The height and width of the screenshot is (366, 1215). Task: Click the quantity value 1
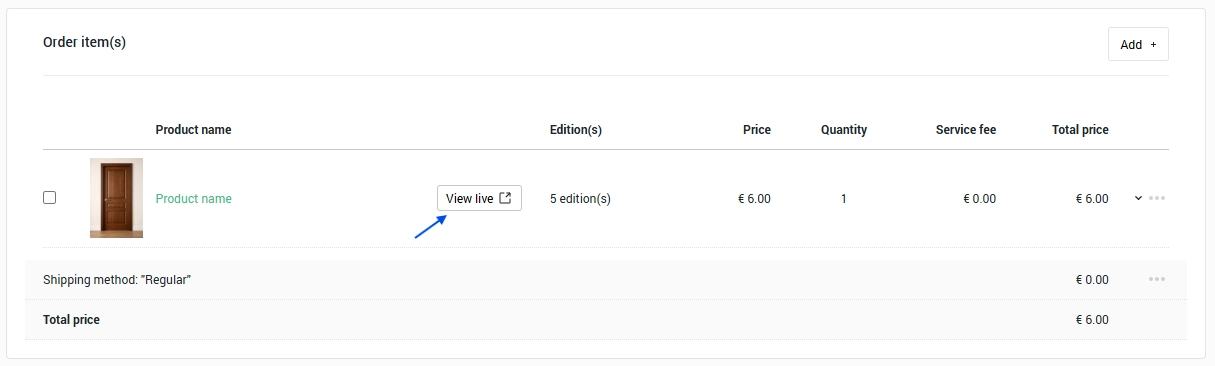tap(844, 199)
